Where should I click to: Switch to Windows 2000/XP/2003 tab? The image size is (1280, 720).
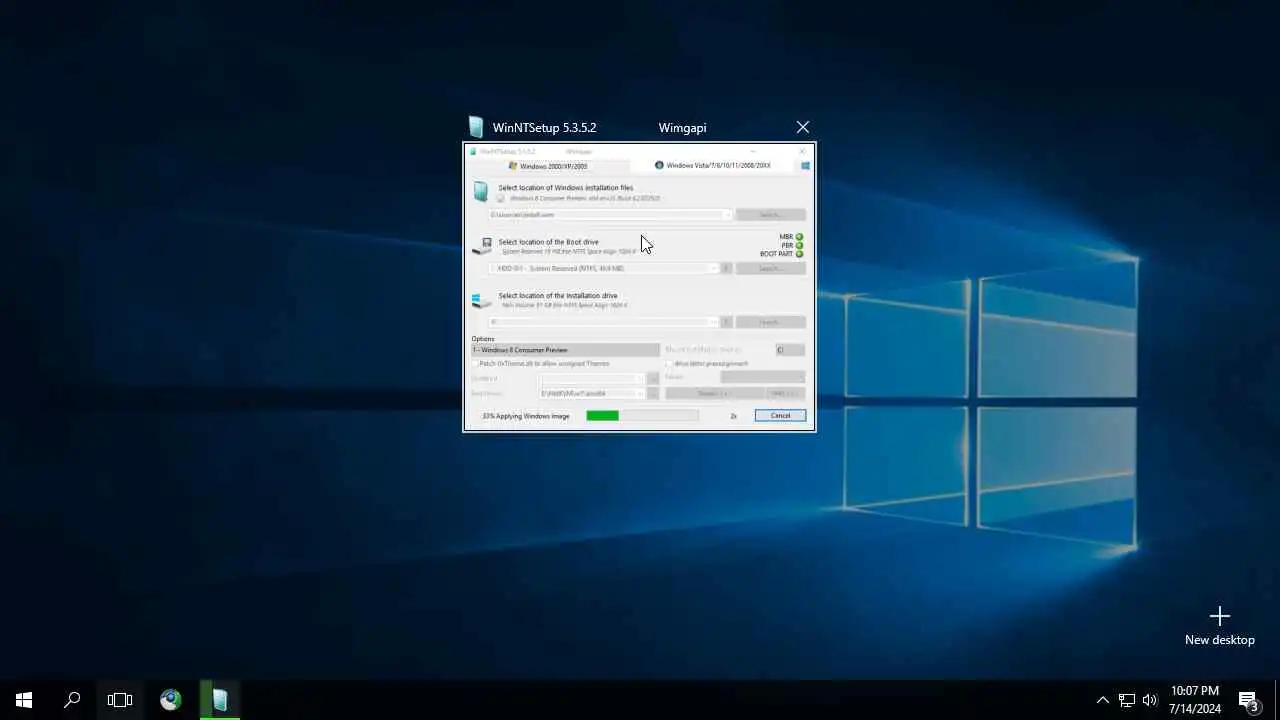pyautogui.click(x=548, y=166)
